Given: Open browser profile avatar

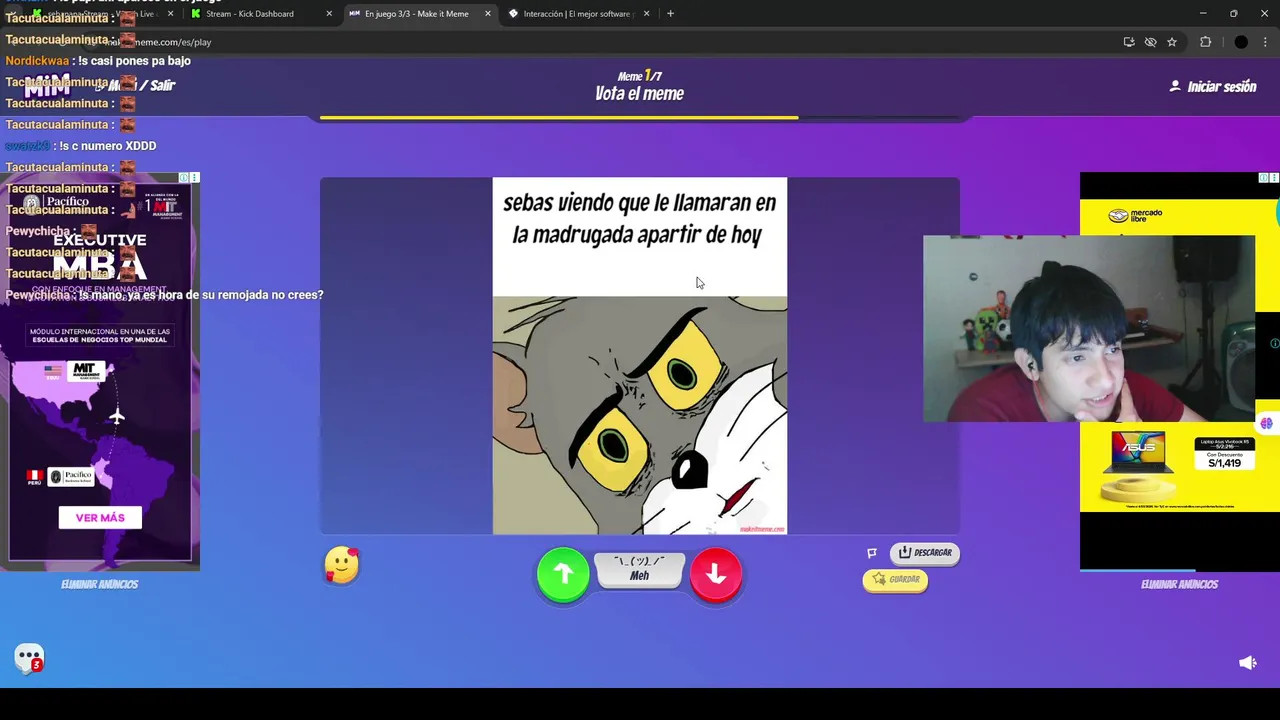Looking at the screenshot, I should (1241, 42).
